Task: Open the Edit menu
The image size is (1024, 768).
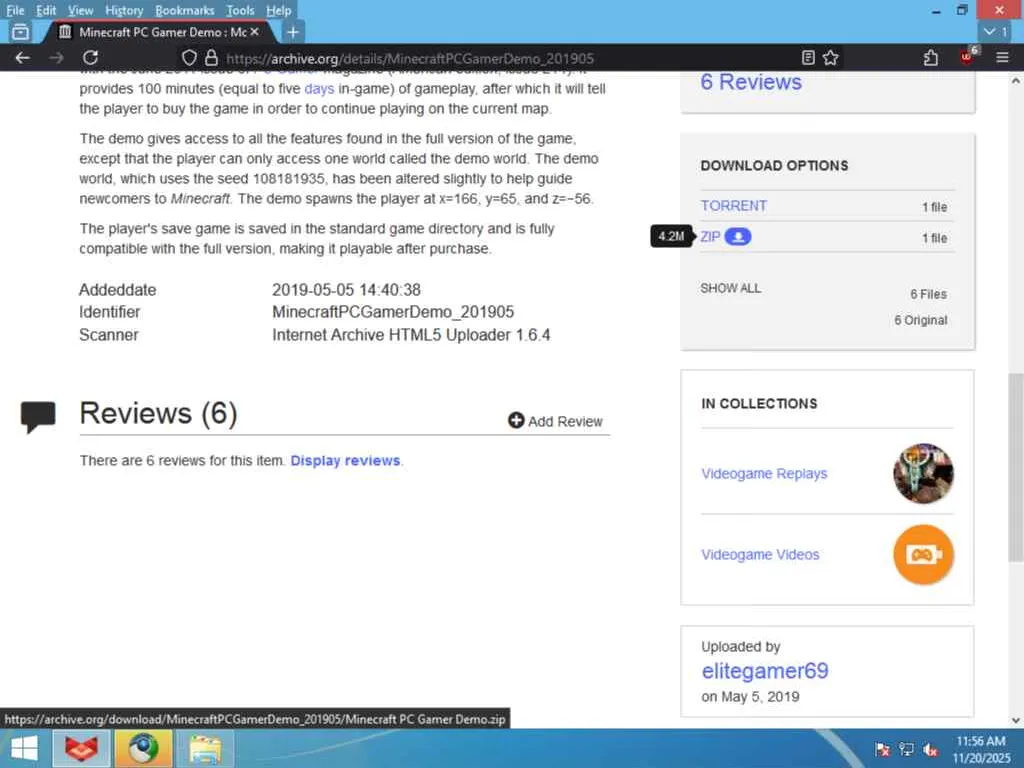Action: pyautogui.click(x=46, y=10)
